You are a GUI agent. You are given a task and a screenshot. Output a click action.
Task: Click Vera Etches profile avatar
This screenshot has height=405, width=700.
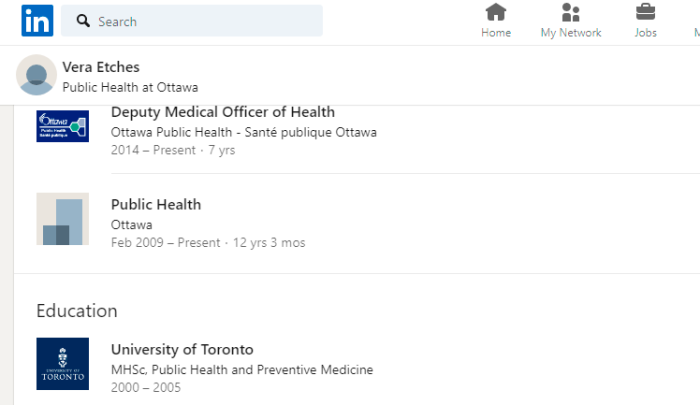[x=37, y=75]
